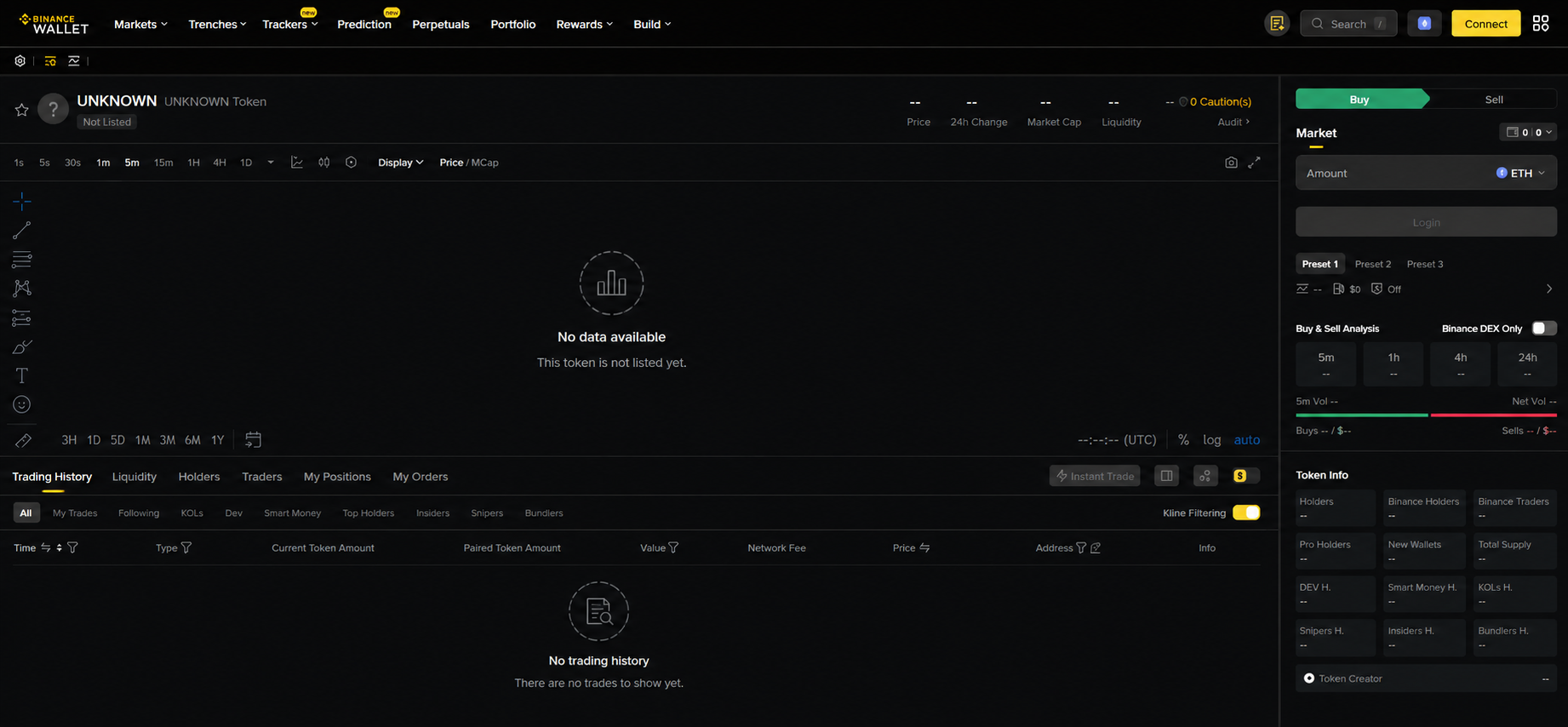Expand preset settings chevron
Viewport: 1568px width, 727px height.
(x=1548, y=289)
